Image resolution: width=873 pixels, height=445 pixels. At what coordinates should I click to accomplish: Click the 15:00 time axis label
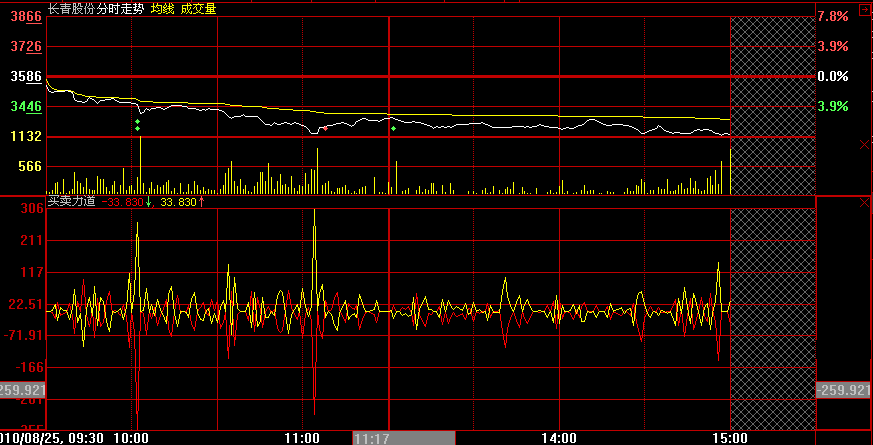tap(730, 438)
